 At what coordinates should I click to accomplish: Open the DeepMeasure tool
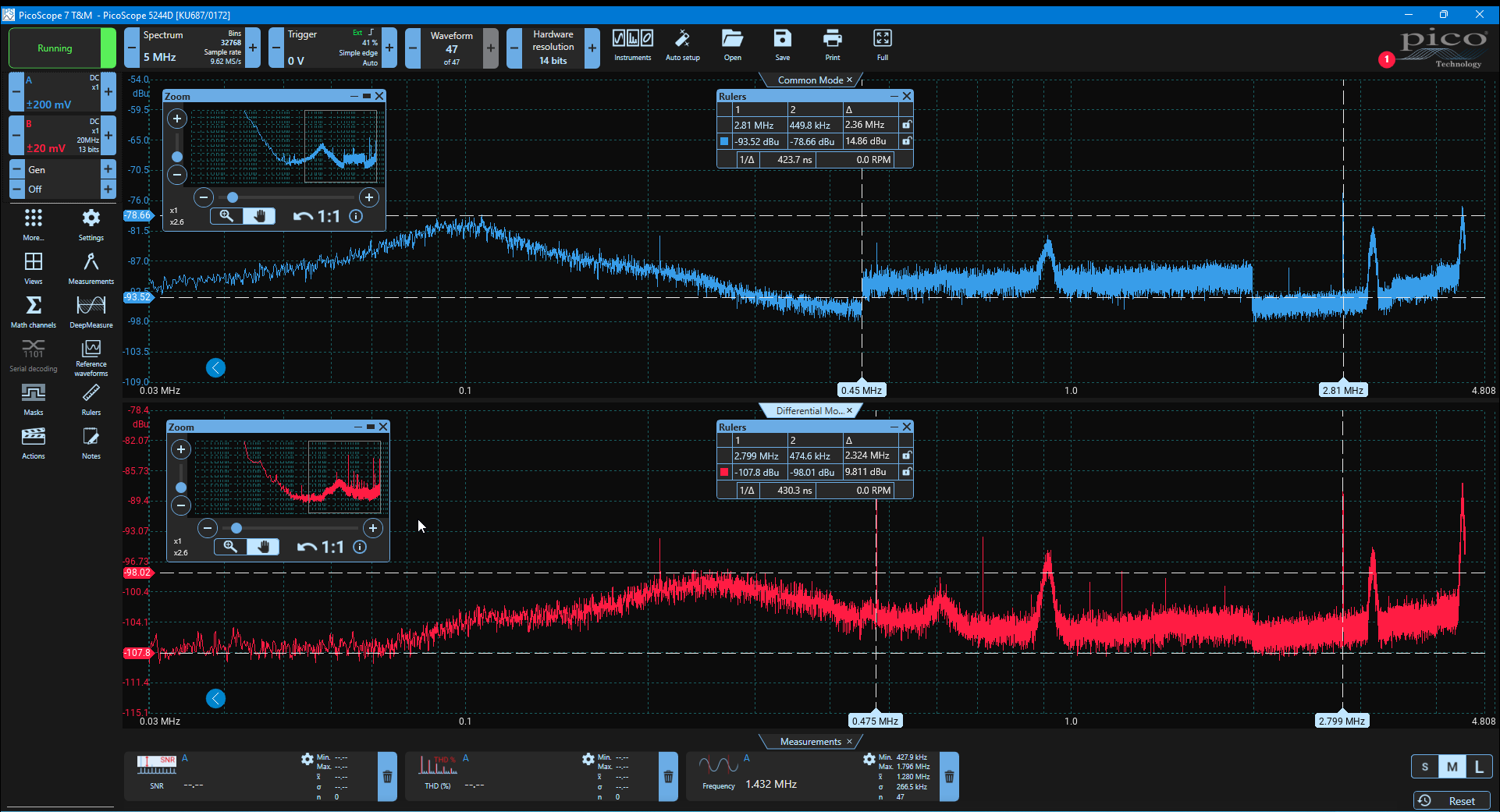91,312
